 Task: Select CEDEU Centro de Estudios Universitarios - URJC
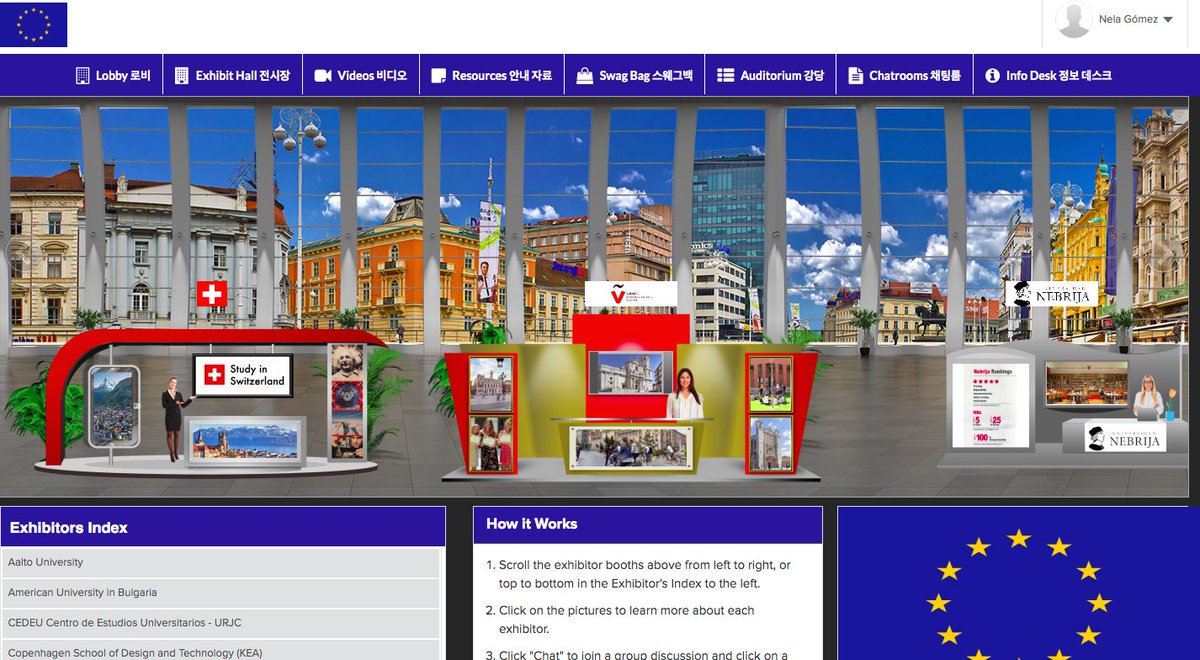coord(220,623)
